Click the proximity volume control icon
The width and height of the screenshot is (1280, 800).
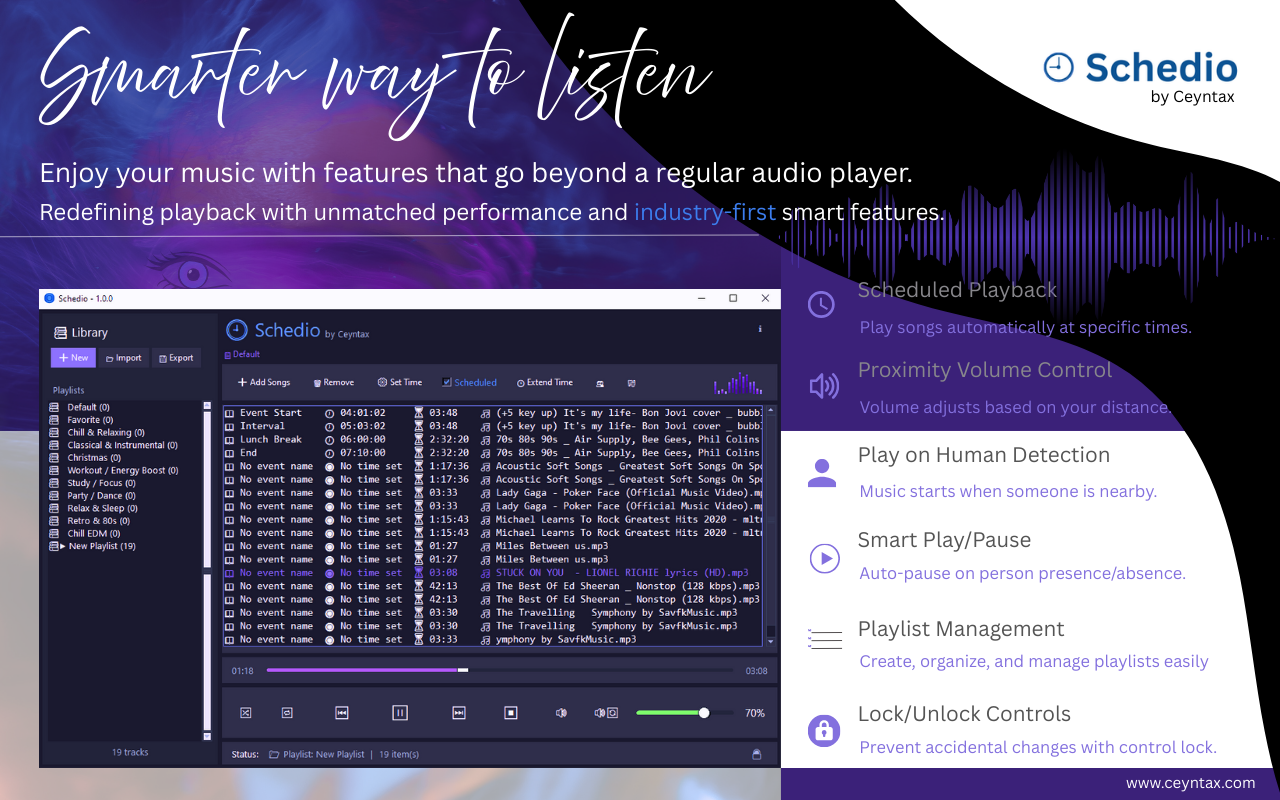coord(606,713)
